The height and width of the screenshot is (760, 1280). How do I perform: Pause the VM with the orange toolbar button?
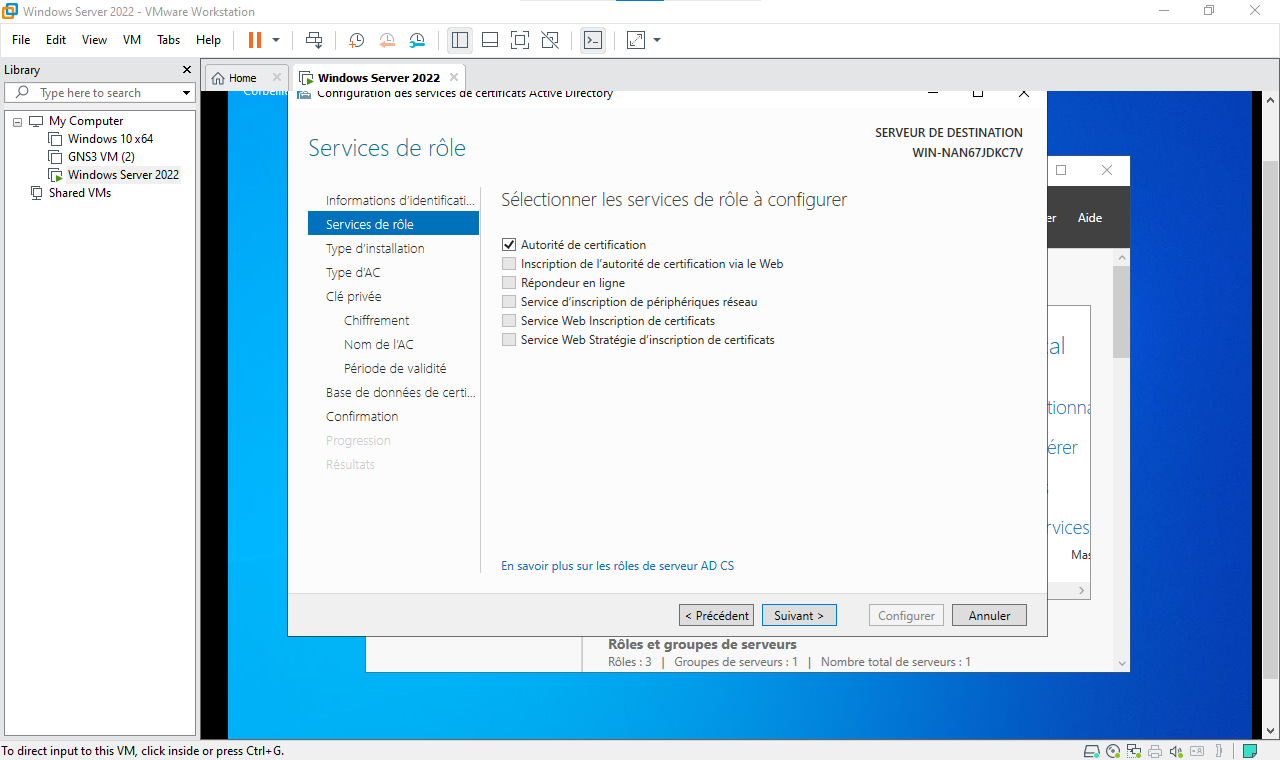(x=254, y=40)
